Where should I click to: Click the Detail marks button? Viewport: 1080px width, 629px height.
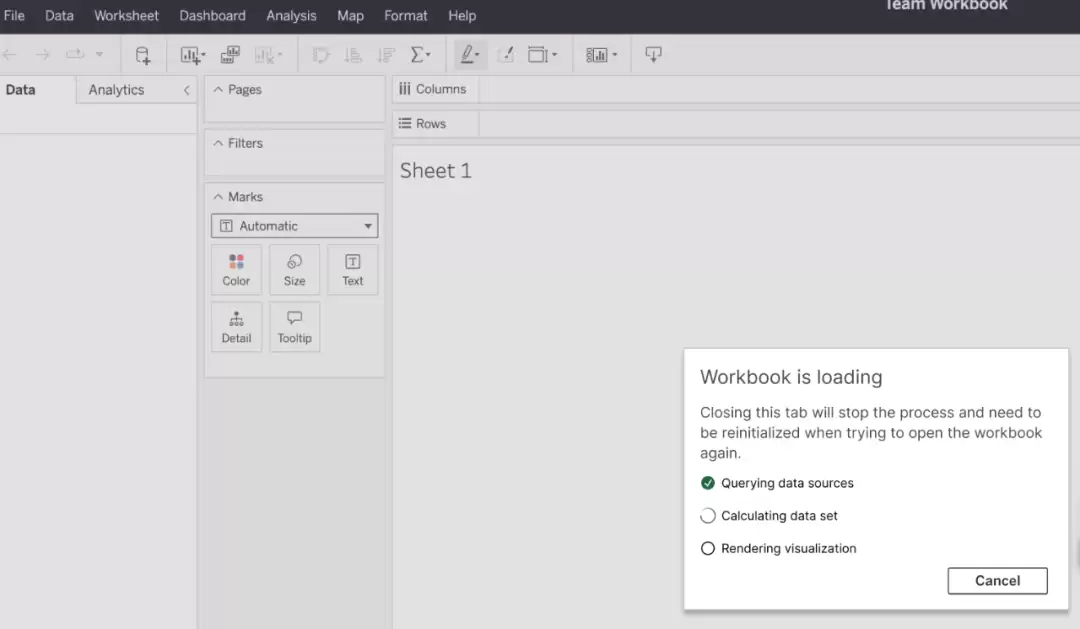coord(236,327)
